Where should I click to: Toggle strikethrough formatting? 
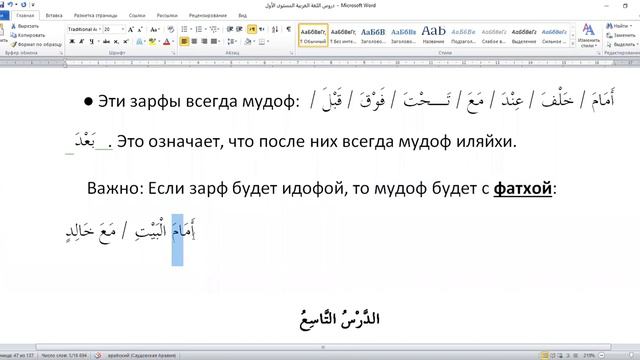coord(106,41)
